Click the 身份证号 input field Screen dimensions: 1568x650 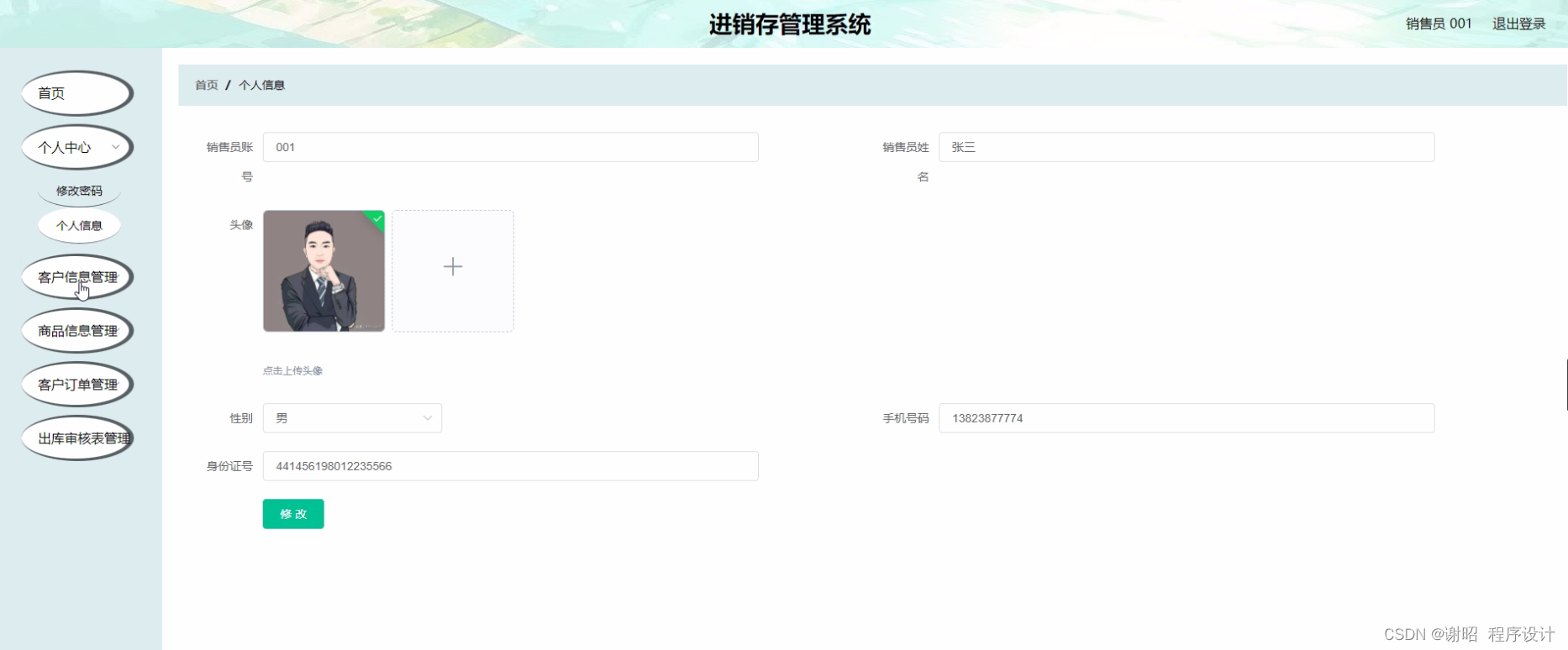pyautogui.click(x=511, y=466)
